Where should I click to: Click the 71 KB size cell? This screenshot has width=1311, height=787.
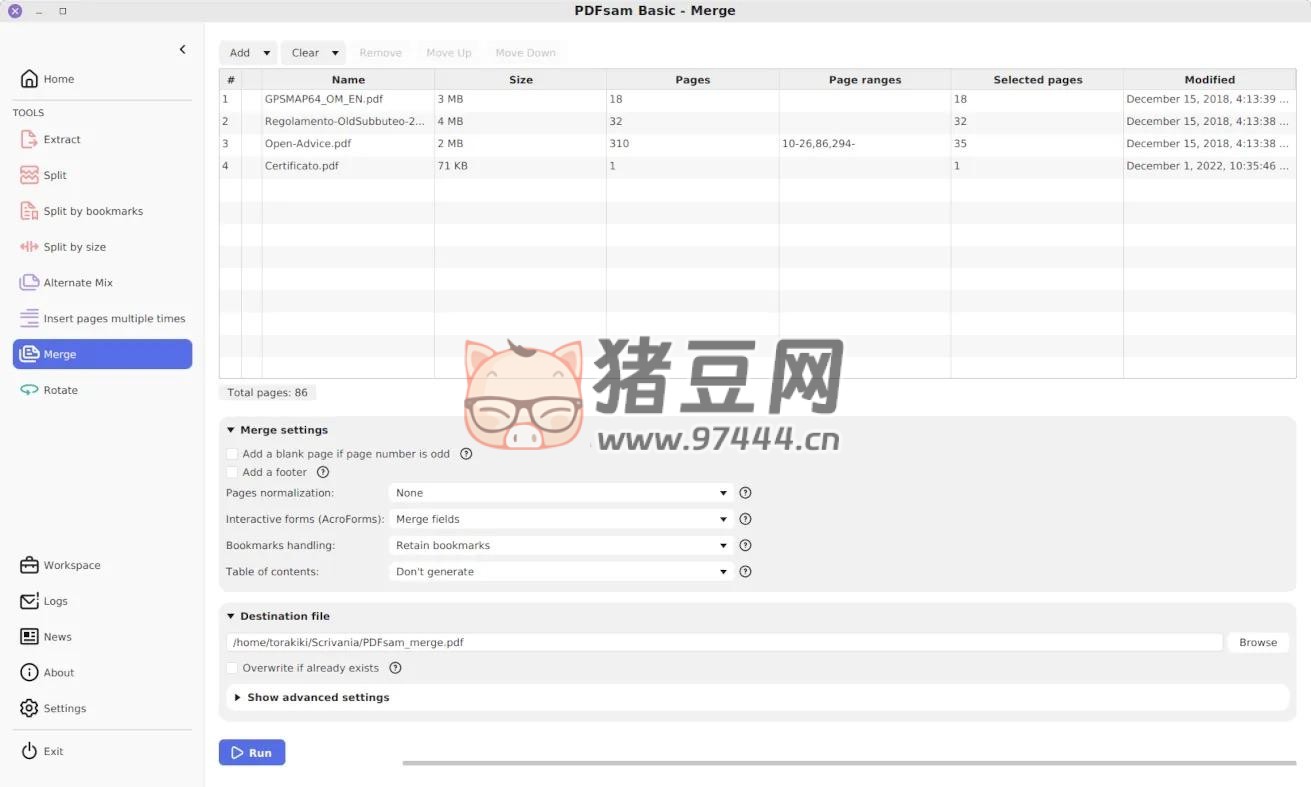520,166
